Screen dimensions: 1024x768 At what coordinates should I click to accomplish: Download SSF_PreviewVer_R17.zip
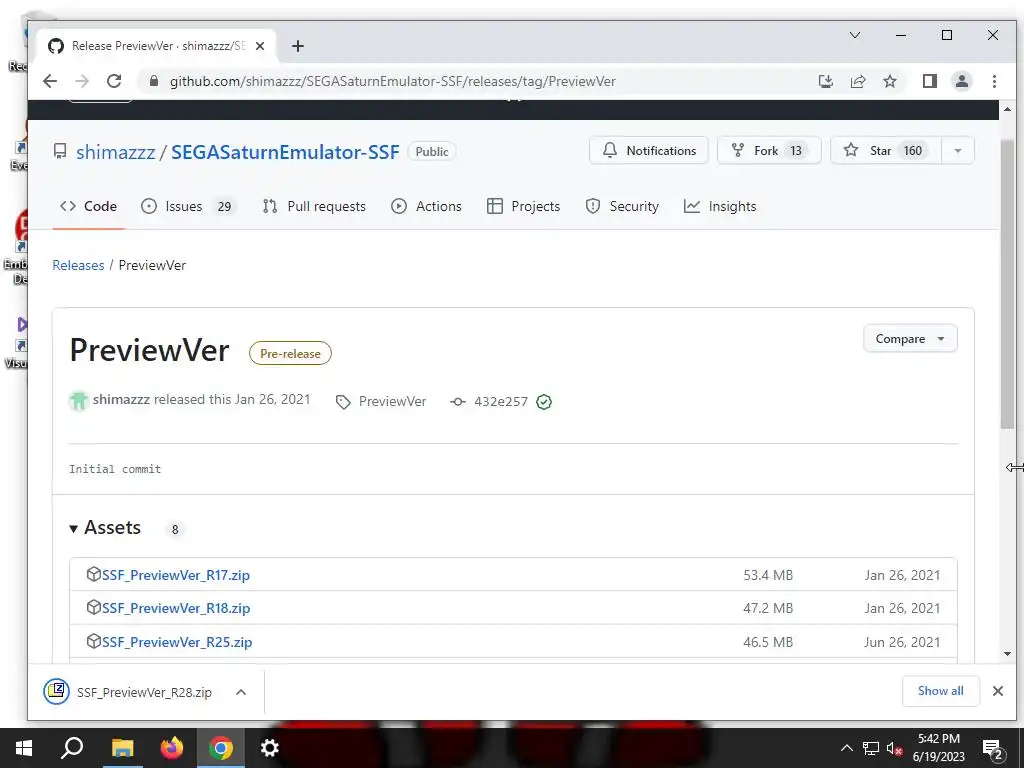pos(176,575)
